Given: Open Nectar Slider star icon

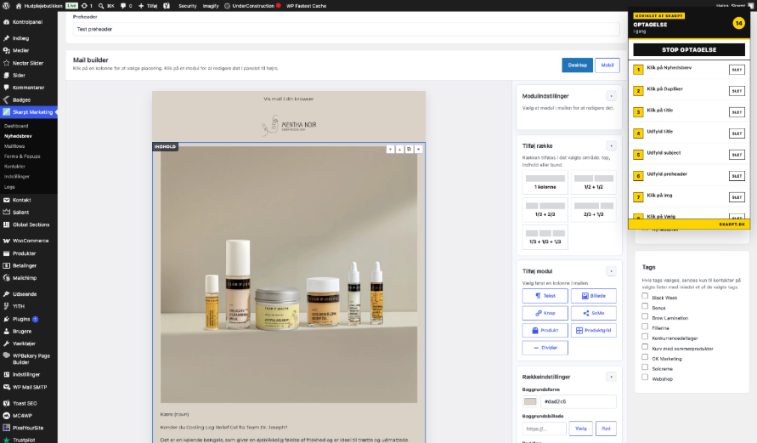Looking at the screenshot, I should (6, 63).
